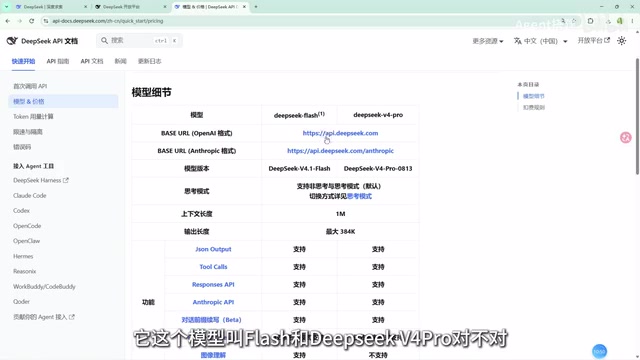This screenshot has height=360, width=640.
Task: Open the 开放平台 external link
Action: pos(593,40)
